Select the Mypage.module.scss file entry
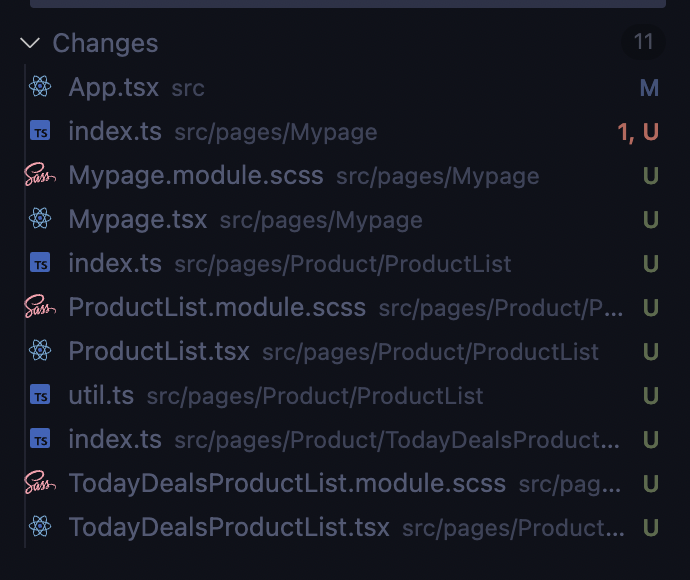 tap(196, 175)
